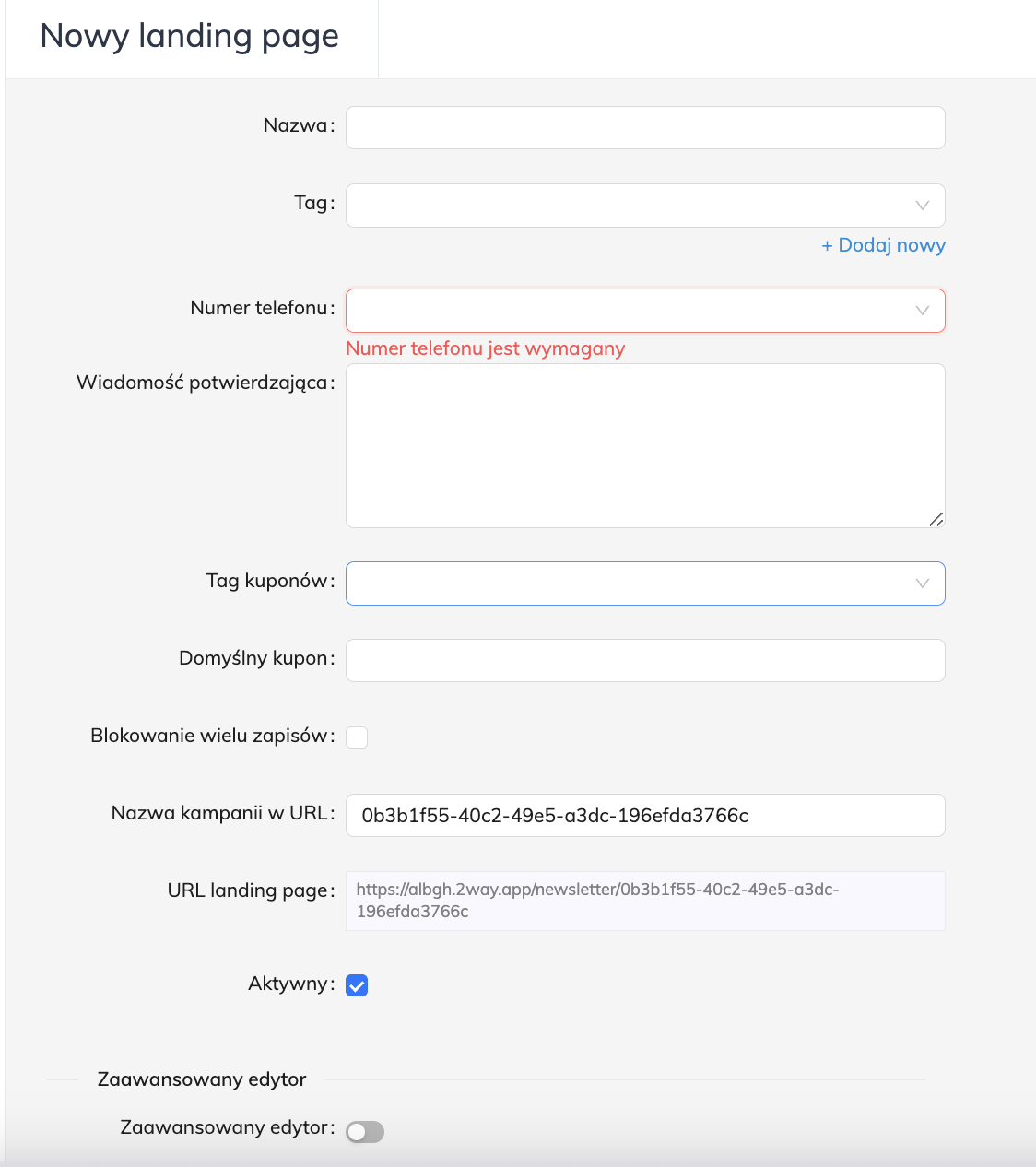Image resolution: width=1036 pixels, height=1167 pixels.
Task: Expand the Numer telefonu select box
Action: pyautogui.click(x=627, y=311)
